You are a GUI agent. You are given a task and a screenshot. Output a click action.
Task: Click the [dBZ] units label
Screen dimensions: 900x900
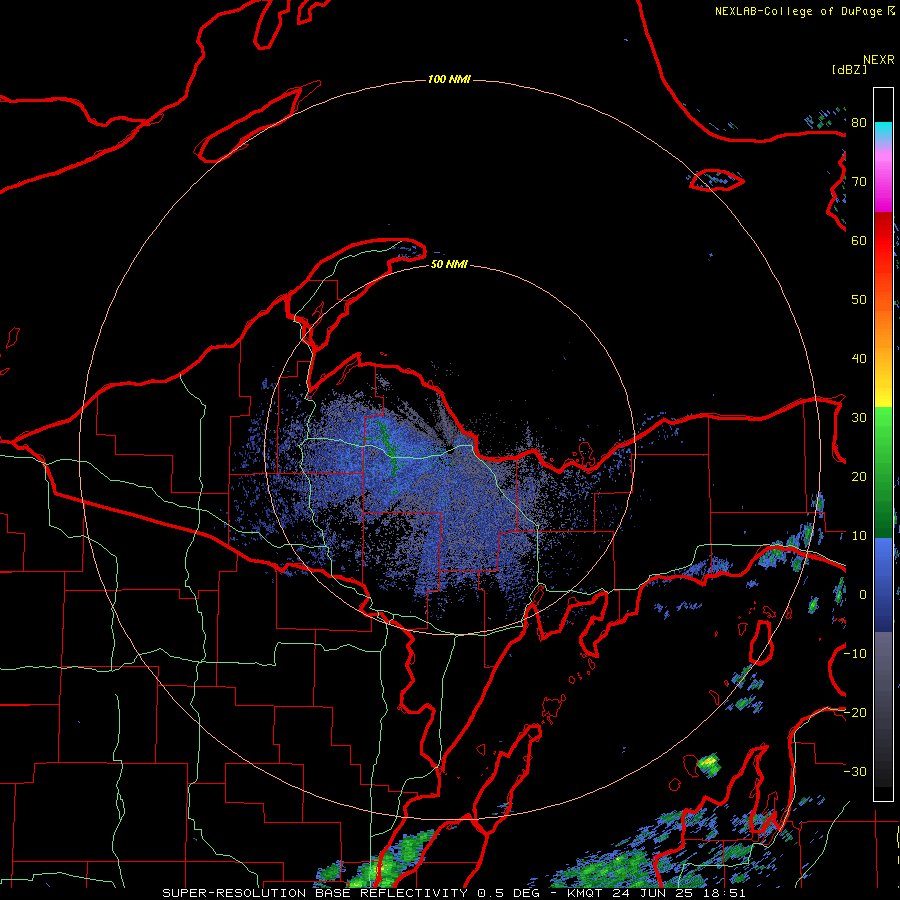(849, 69)
